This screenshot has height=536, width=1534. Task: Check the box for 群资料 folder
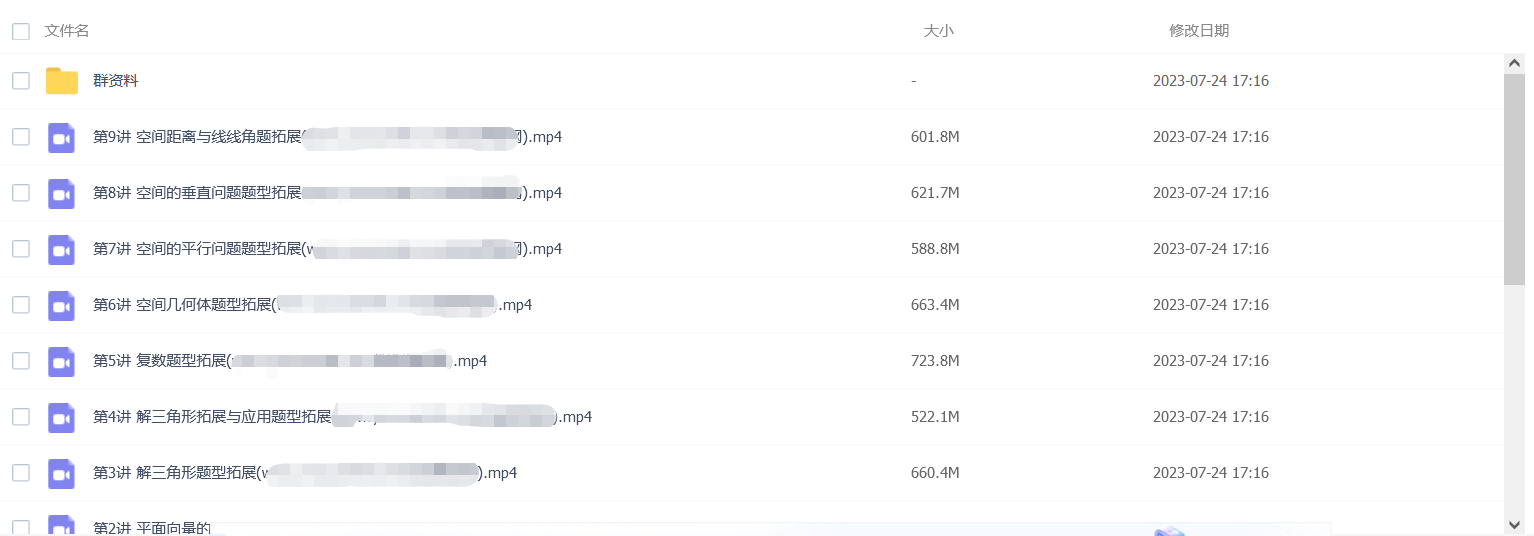tap(21, 81)
